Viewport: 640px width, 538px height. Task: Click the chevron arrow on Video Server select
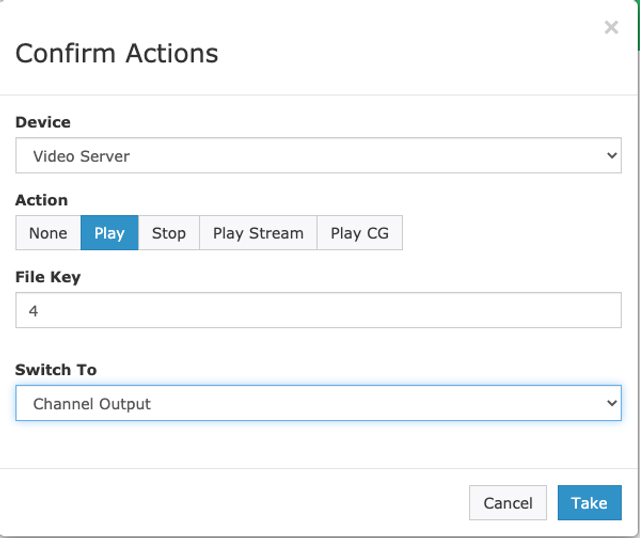(x=612, y=156)
